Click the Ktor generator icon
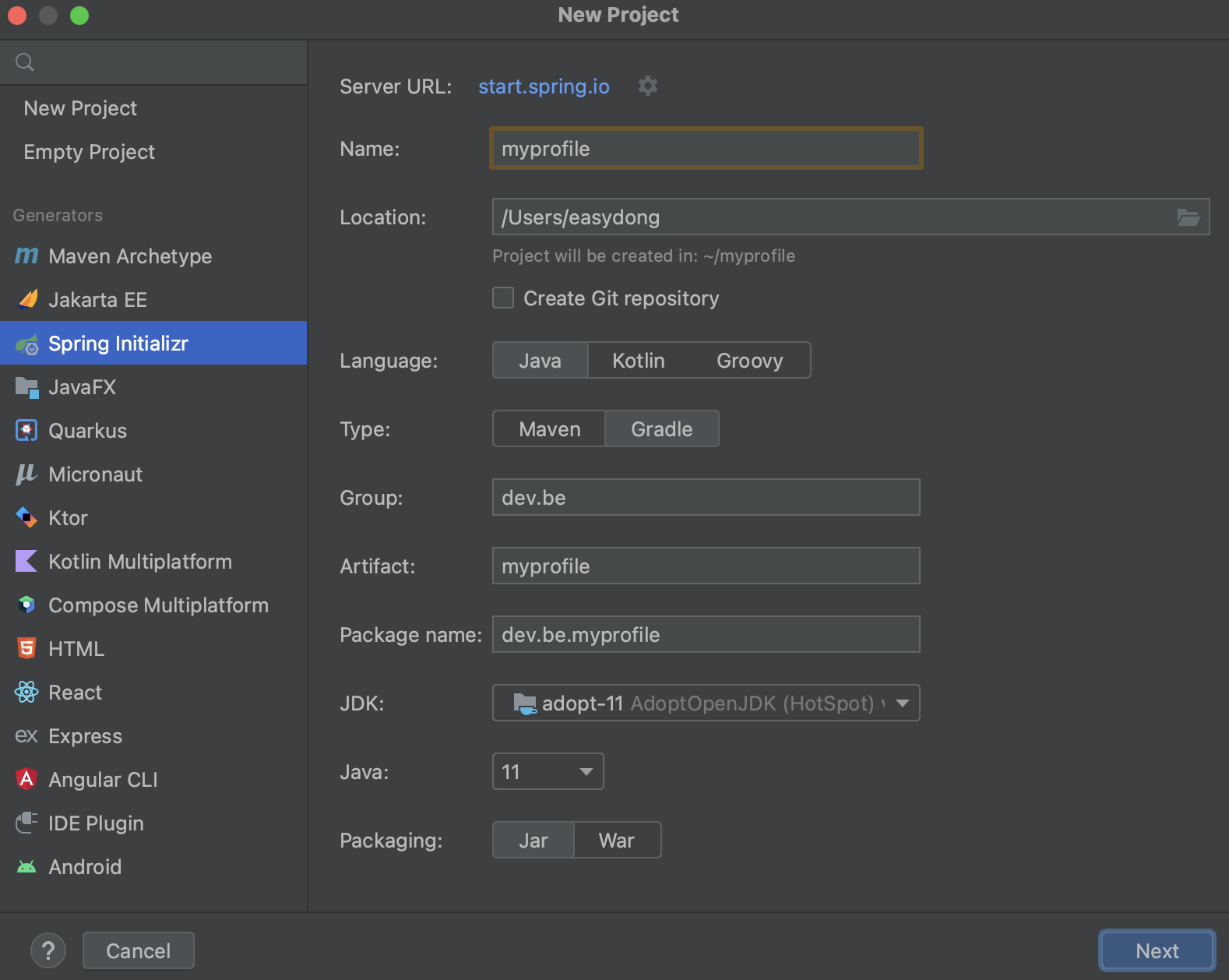The image size is (1229, 980). tap(26, 517)
